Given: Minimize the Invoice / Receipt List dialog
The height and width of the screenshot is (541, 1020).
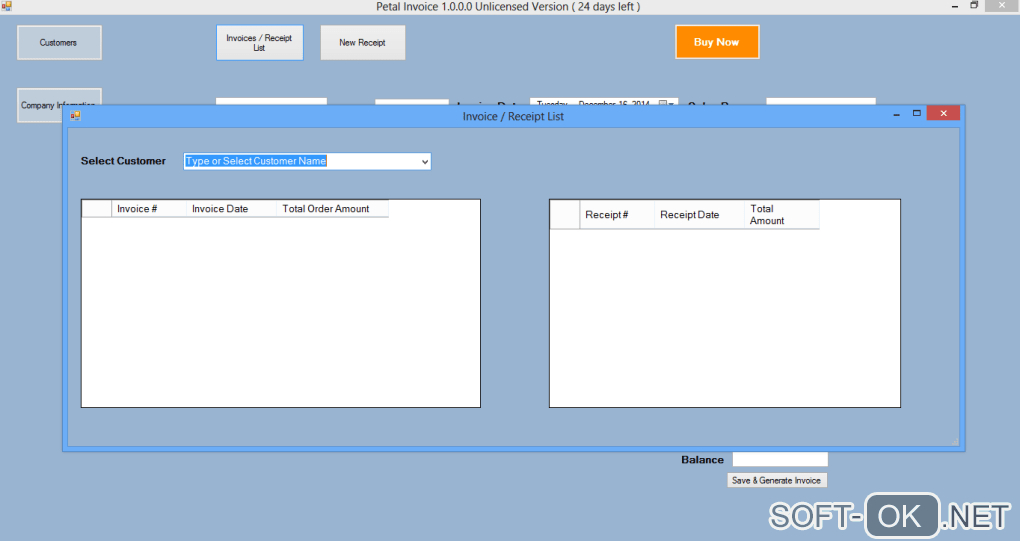Looking at the screenshot, I should coord(896,114).
